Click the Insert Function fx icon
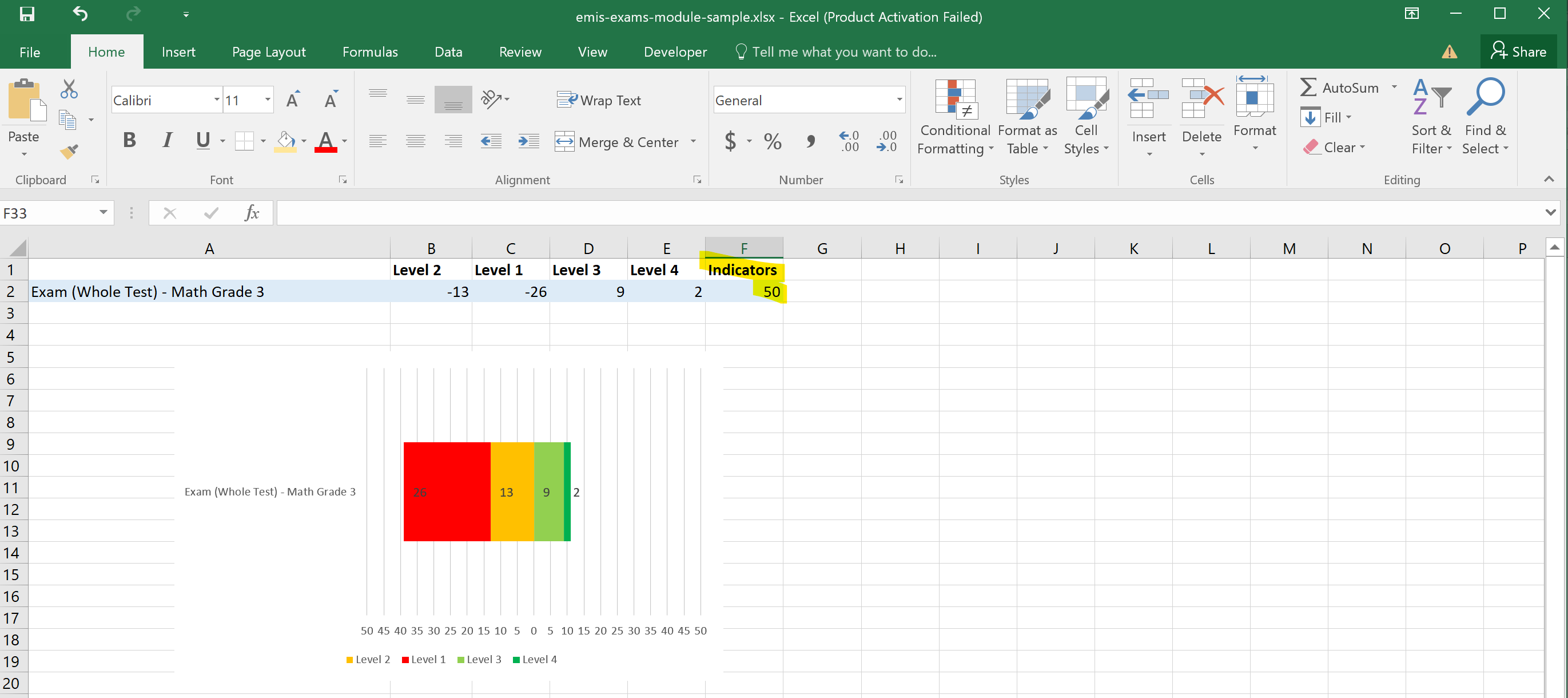This screenshot has width=1568, height=698. click(252, 213)
